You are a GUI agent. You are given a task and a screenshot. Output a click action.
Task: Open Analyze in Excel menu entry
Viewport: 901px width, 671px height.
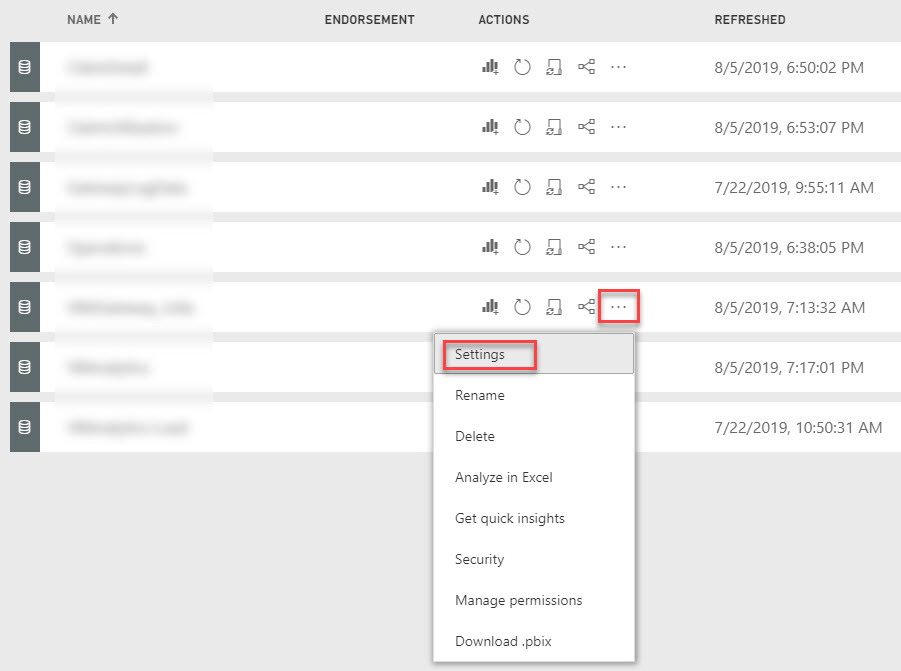534,477
